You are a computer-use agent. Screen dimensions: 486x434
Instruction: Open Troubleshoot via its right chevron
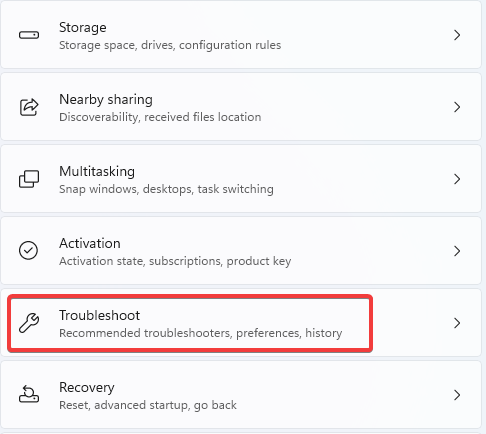(x=457, y=323)
